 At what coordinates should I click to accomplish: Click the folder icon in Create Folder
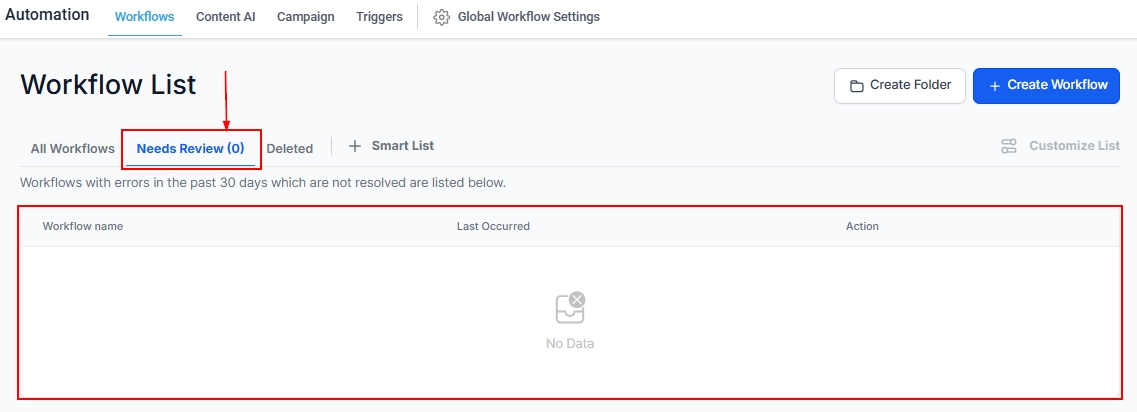[x=857, y=86]
